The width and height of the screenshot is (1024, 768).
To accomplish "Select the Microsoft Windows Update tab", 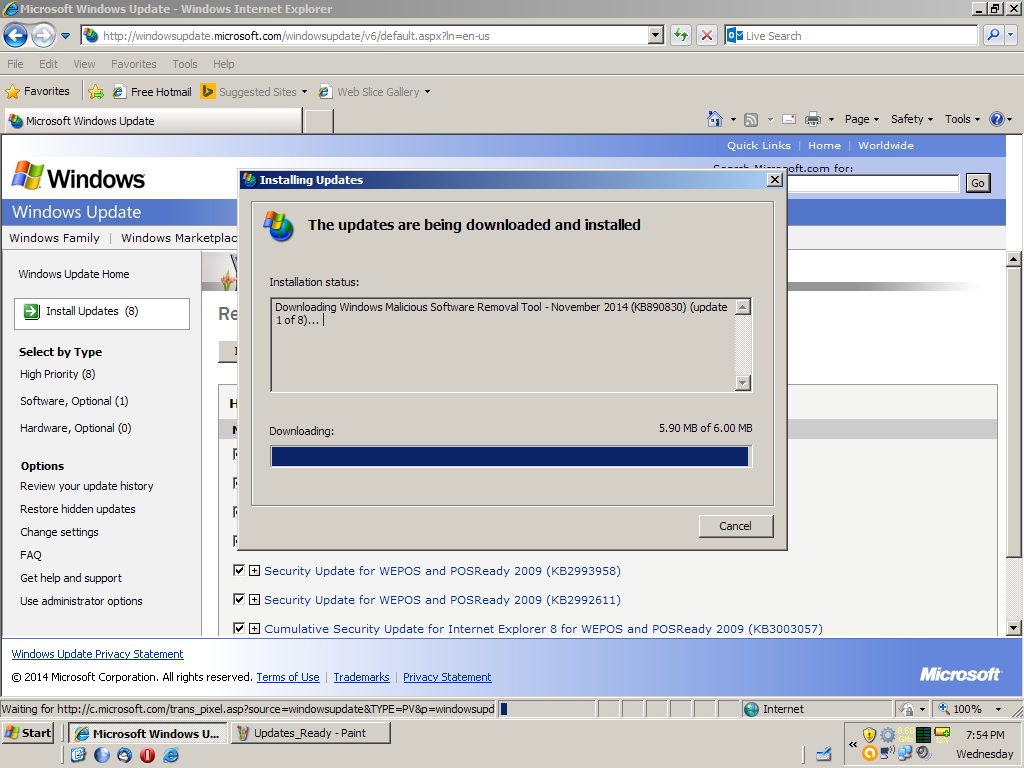I will [x=154, y=121].
